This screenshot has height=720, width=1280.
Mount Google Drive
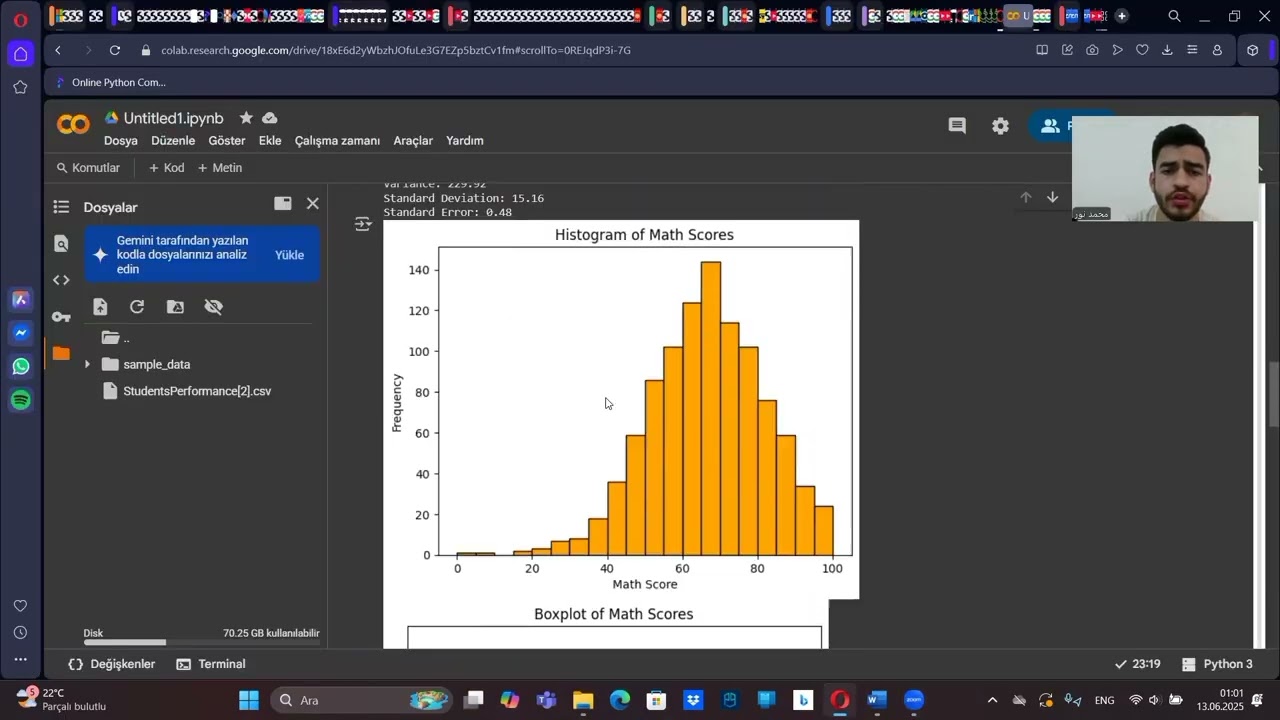(175, 307)
